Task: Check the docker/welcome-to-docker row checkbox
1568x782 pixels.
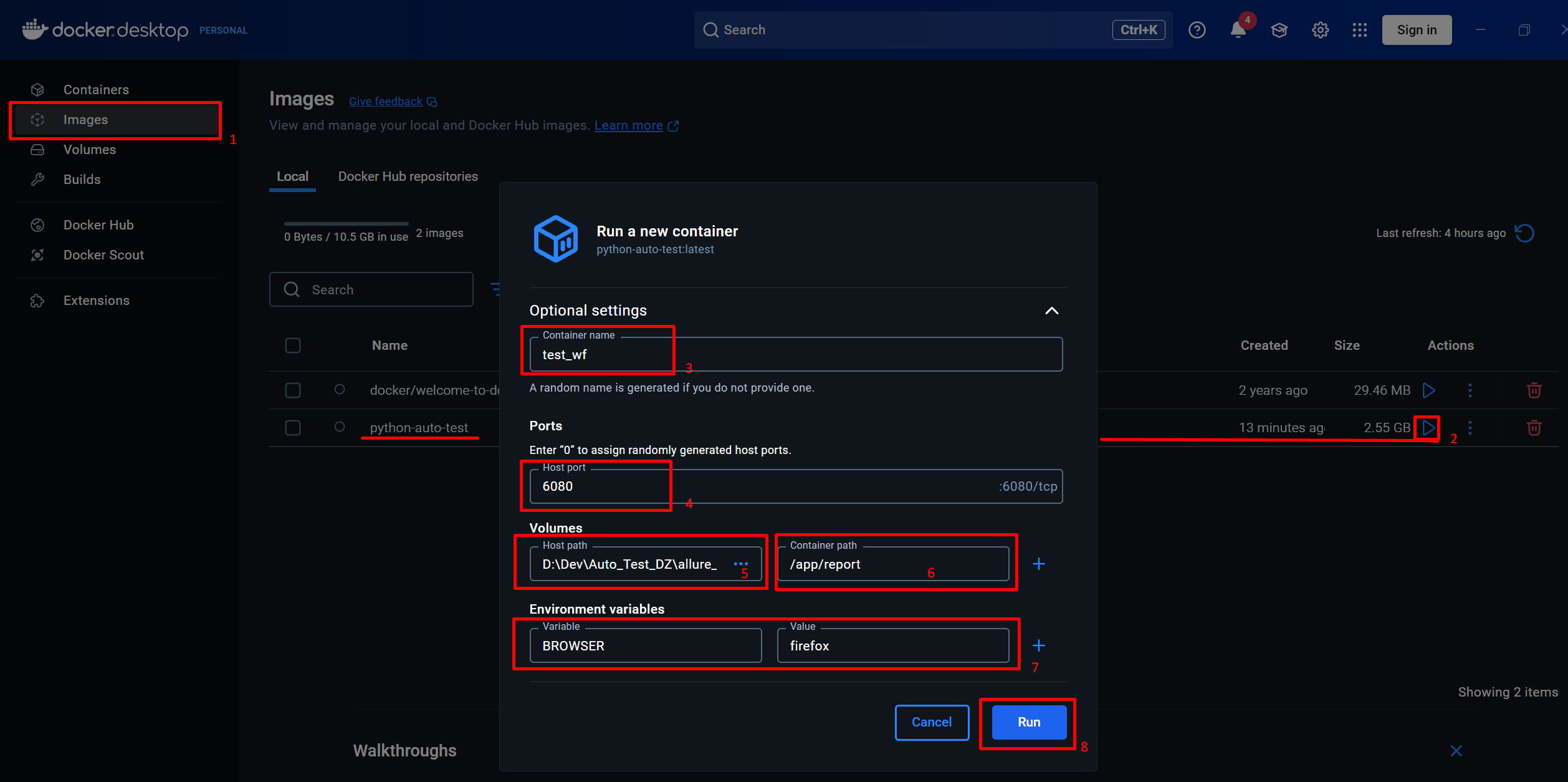Action: coord(293,390)
